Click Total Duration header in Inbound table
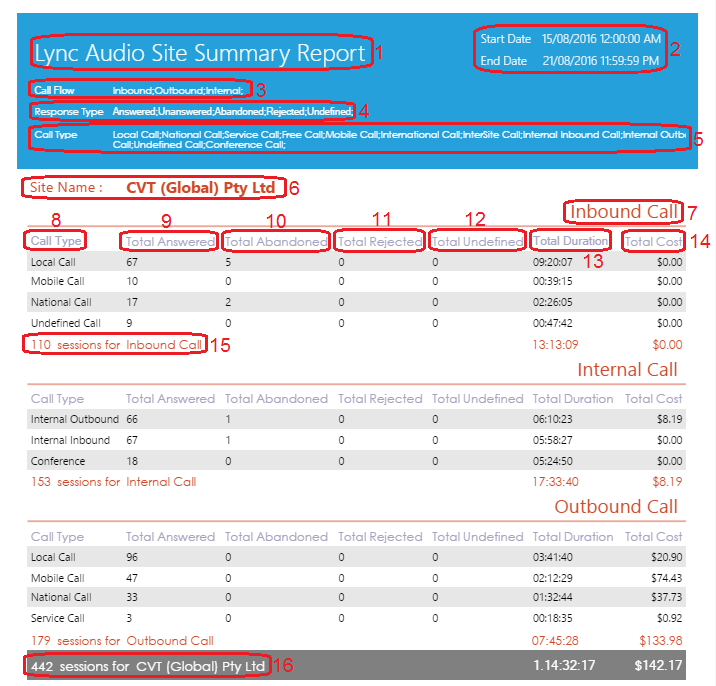The height and width of the screenshot is (686, 716). tap(570, 241)
